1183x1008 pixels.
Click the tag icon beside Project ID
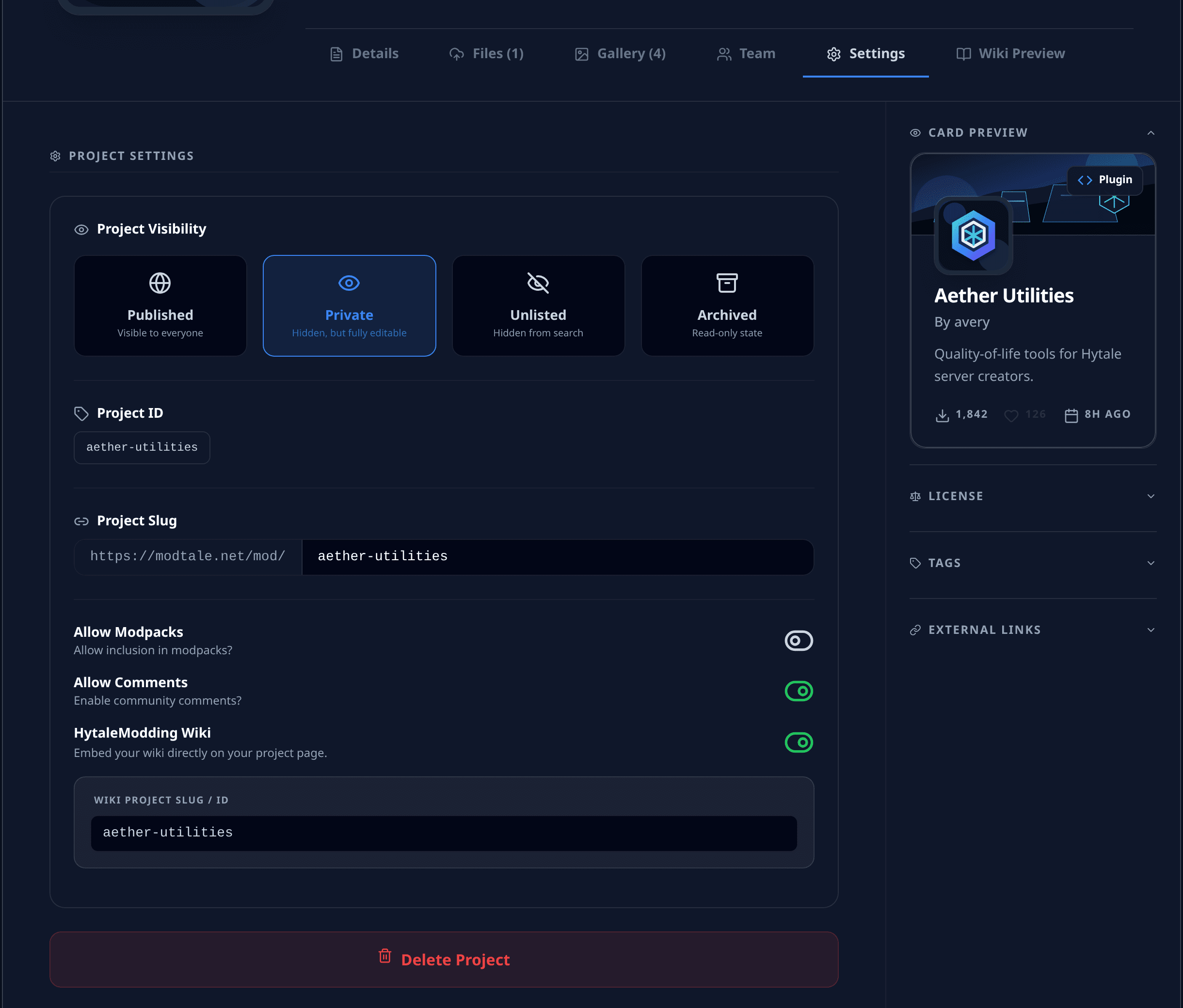coord(81,414)
